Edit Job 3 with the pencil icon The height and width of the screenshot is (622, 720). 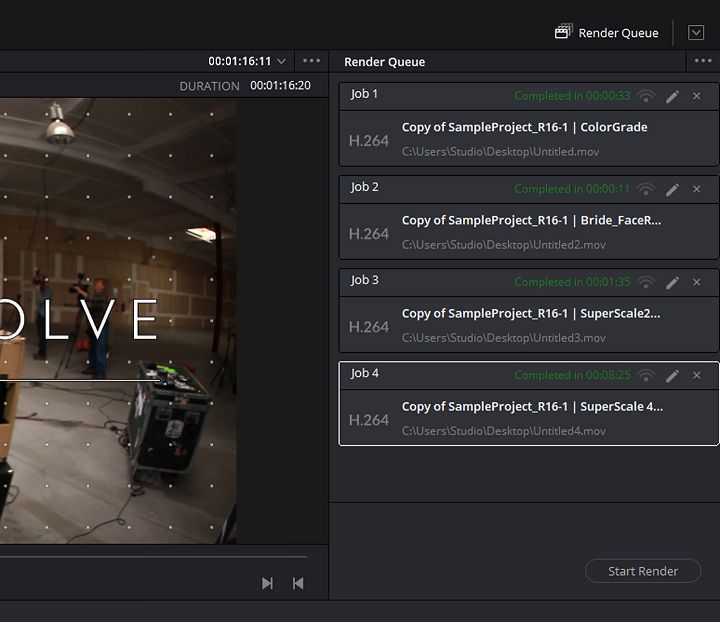[x=672, y=282]
